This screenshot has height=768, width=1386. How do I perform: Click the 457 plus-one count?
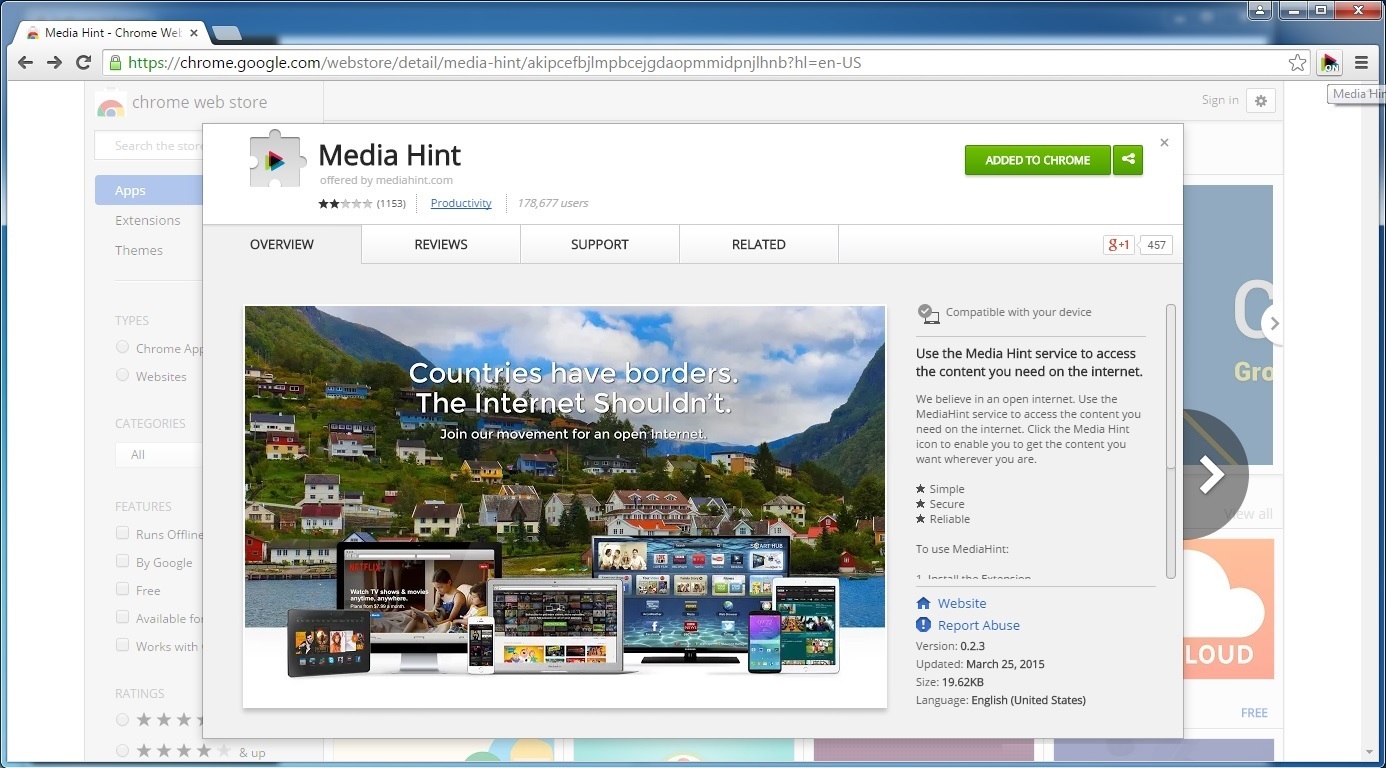1157,245
